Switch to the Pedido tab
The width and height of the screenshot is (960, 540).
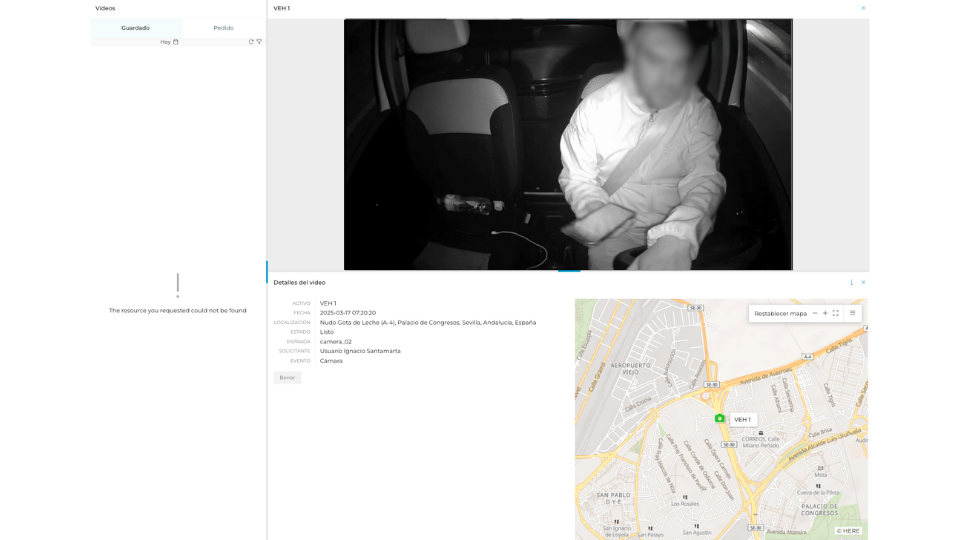point(223,28)
